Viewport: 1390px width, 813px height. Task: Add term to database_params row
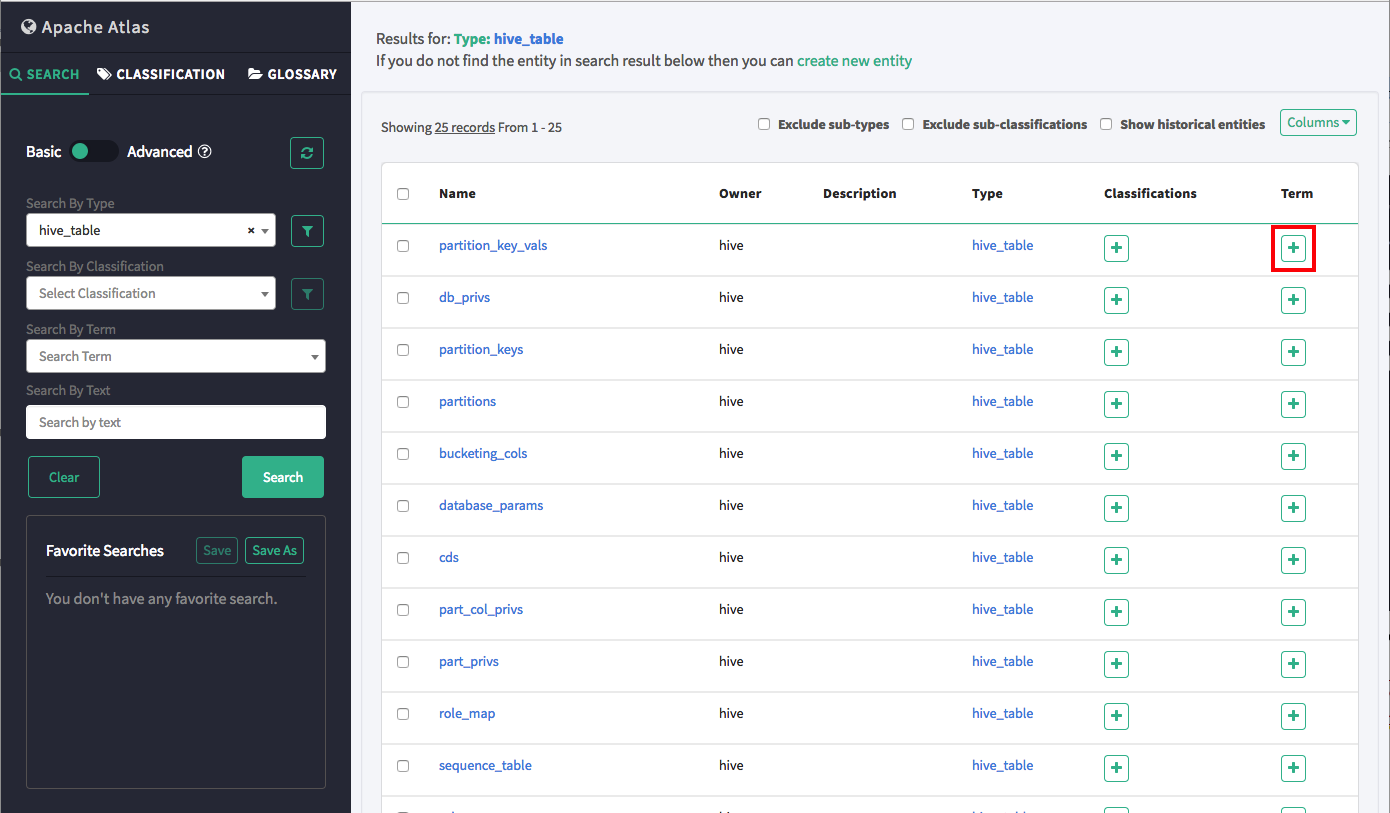1293,508
